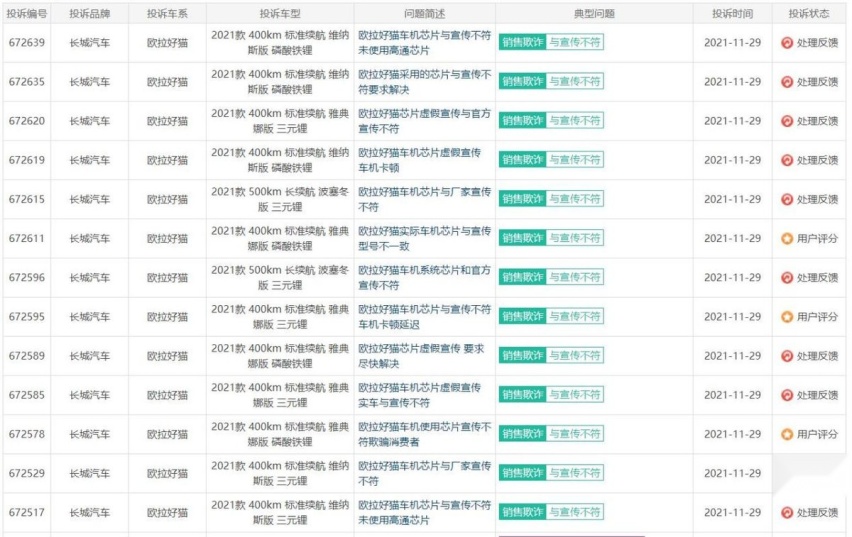Click 长城汽车 brand in row 672639
Viewport: 852px width, 537px height.
(90, 42)
